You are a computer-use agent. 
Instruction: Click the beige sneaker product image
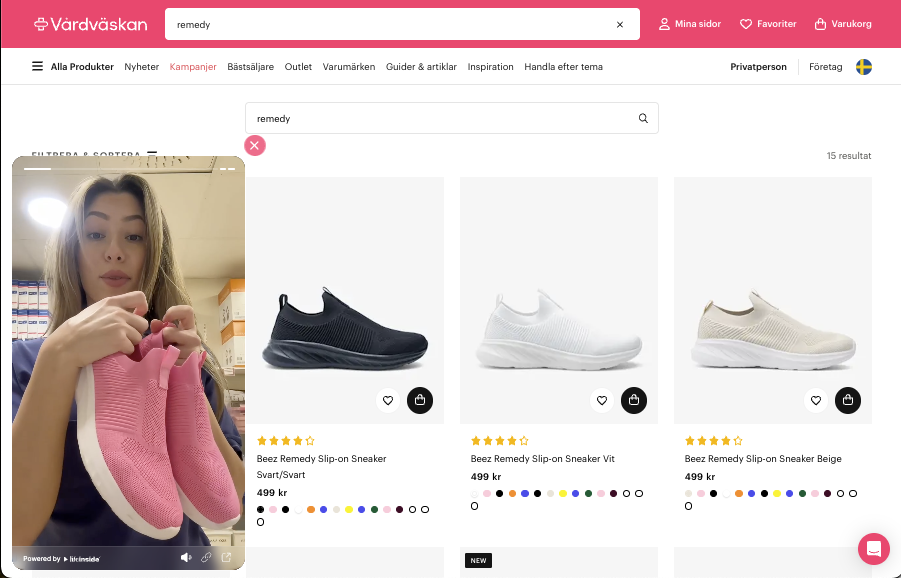coord(773,300)
